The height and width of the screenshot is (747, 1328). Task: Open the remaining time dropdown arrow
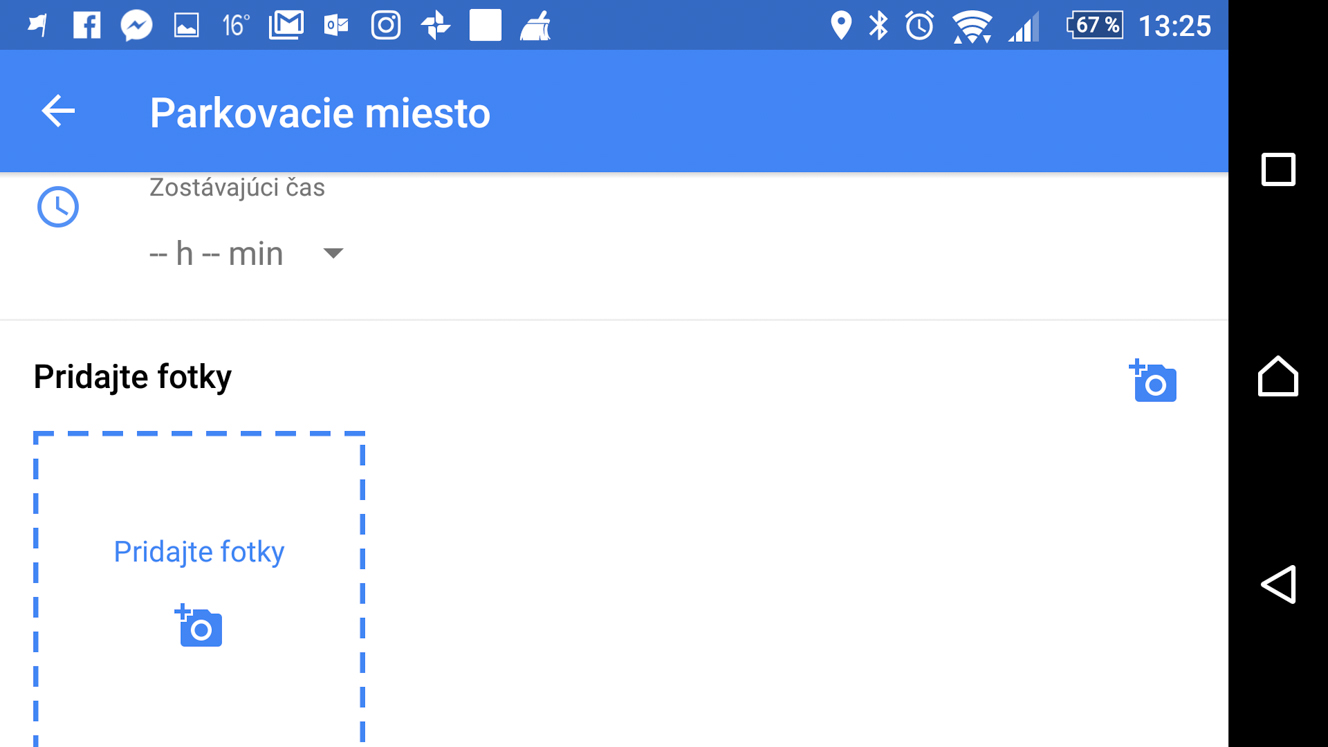tap(333, 254)
